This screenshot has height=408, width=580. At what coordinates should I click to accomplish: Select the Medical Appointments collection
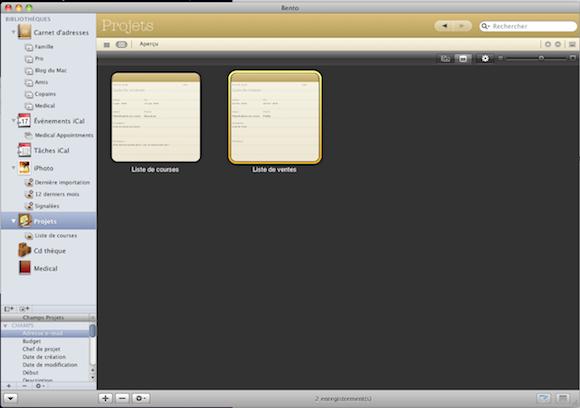tap(59, 135)
